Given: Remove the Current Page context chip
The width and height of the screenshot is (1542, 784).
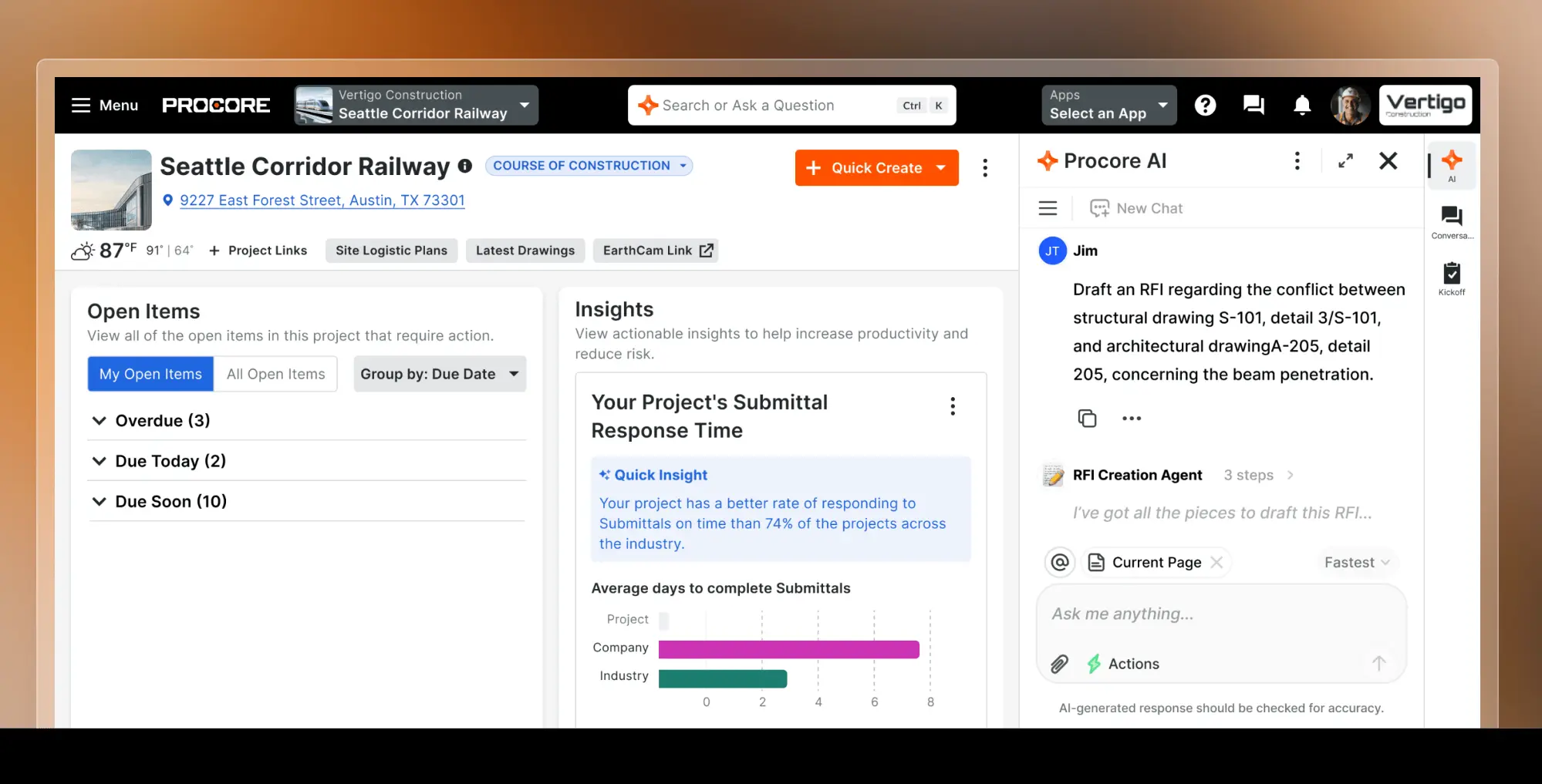Looking at the screenshot, I should (x=1216, y=562).
